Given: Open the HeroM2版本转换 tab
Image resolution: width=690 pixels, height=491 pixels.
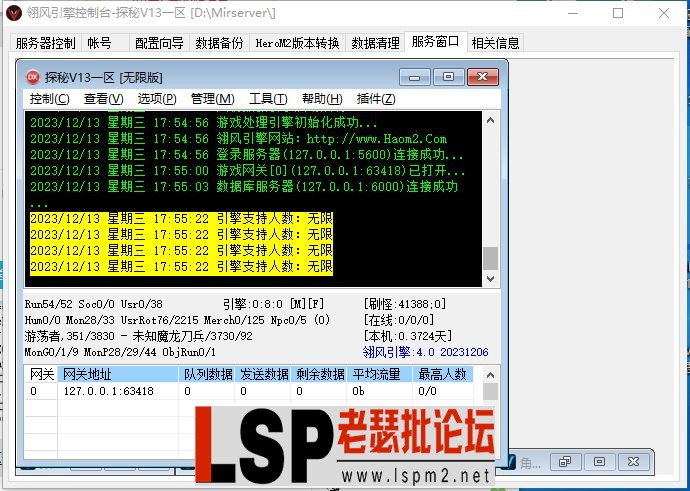Looking at the screenshot, I should (297, 43).
